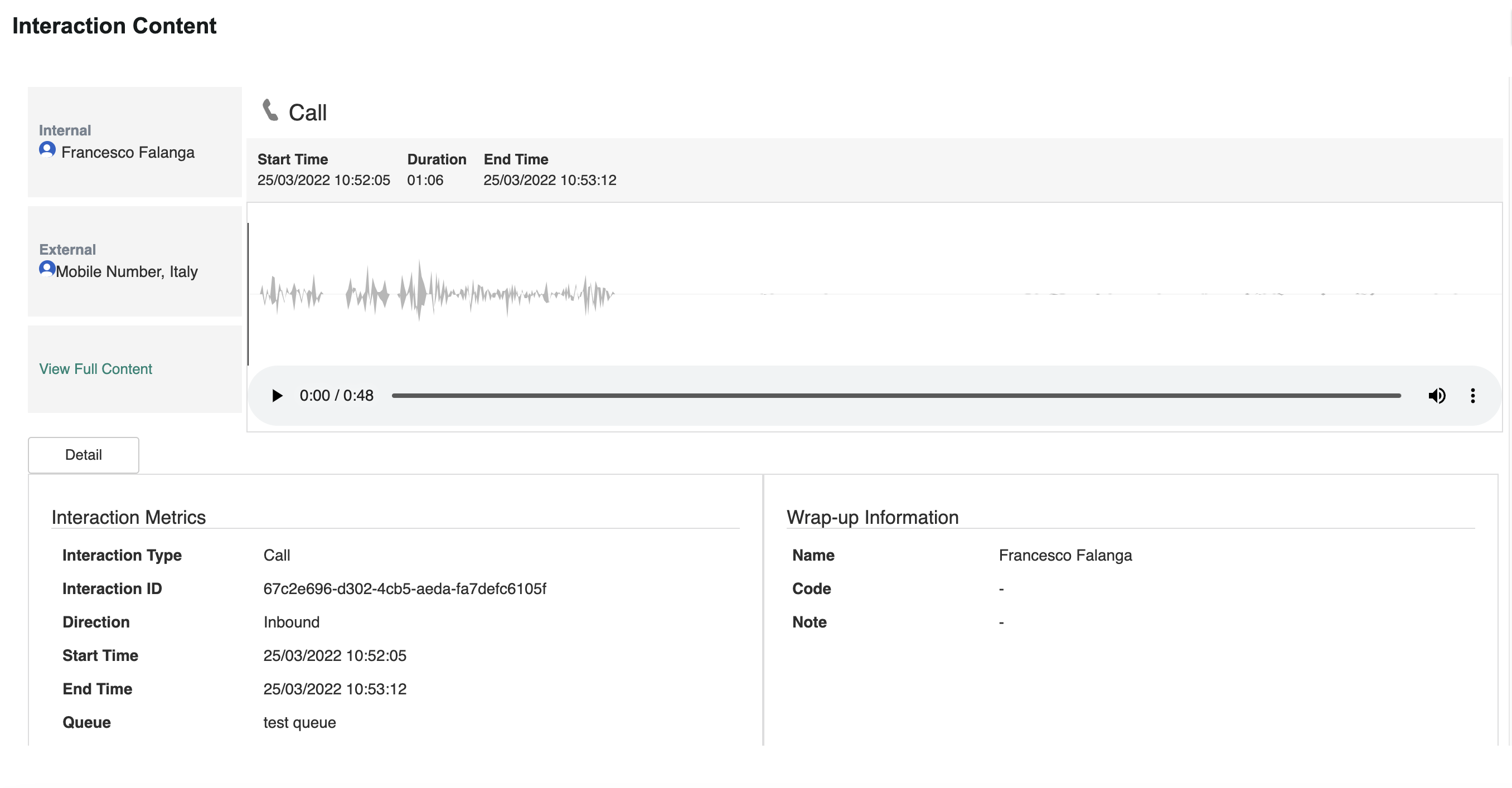Screen dimensions: 1512x788
Task: Click the Wrap-up Information section heading
Action: pos(872,517)
